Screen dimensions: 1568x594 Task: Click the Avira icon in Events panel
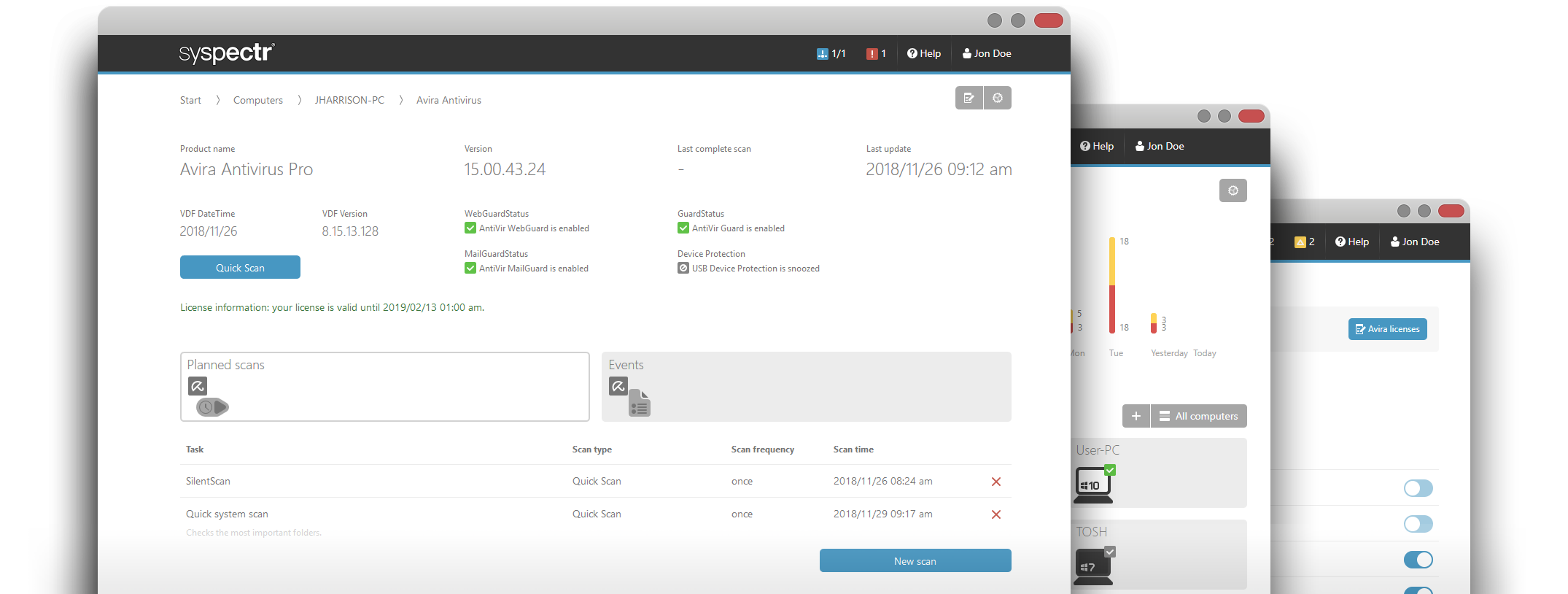[618, 386]
